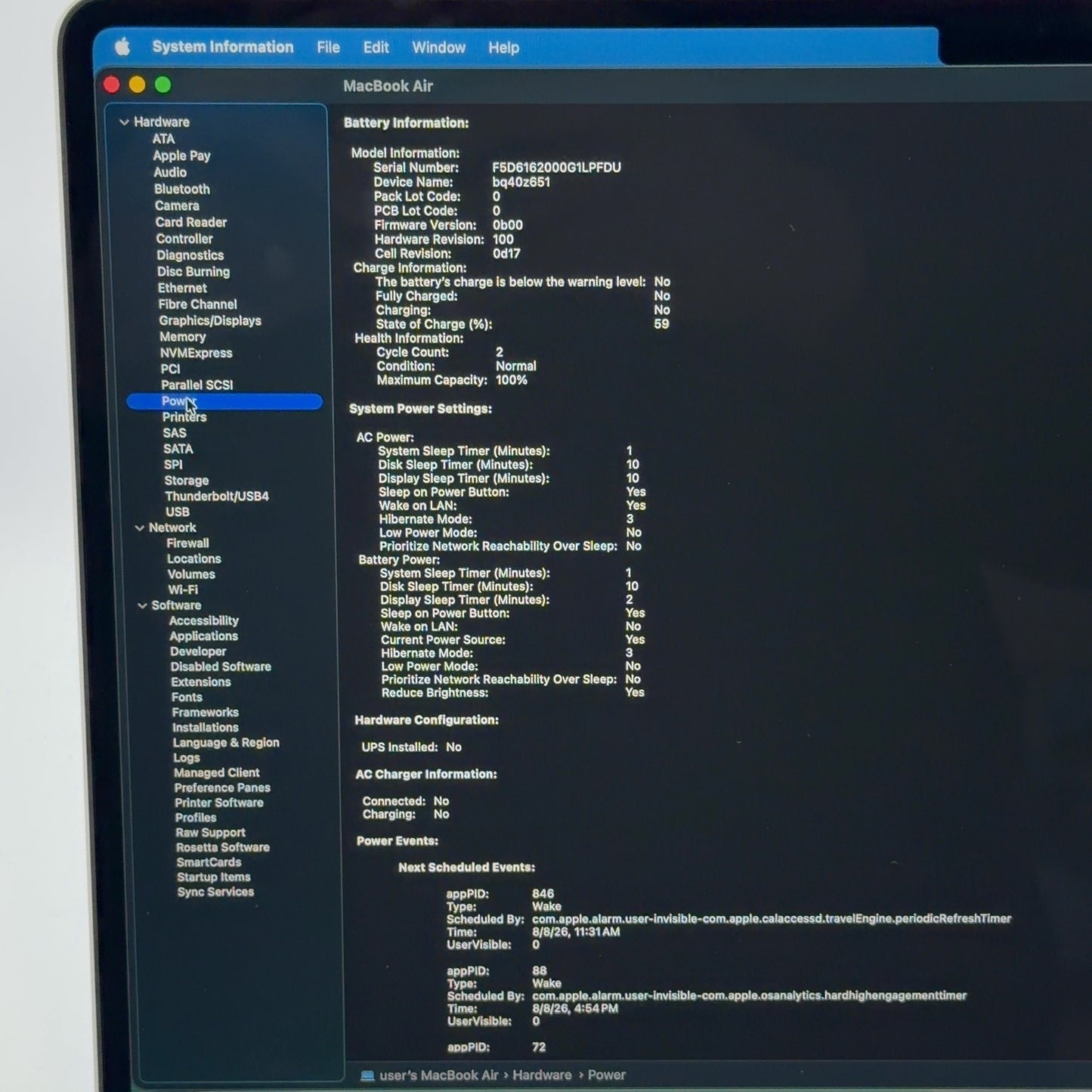Select Applications under Software
The width and height of the screenshot is (1092, 1092).
pyautogui.click(x=204, y=636)
